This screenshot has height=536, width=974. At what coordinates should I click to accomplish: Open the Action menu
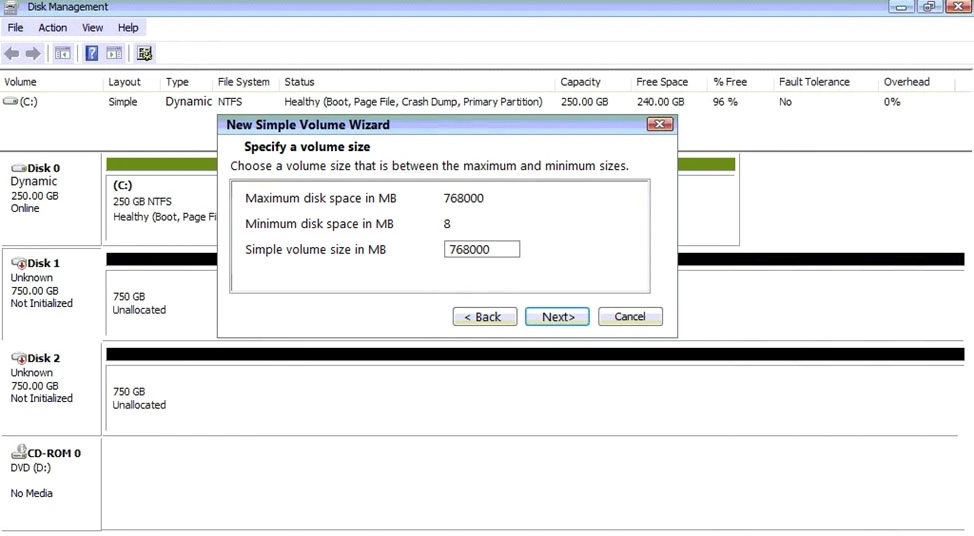pyautogui.click(x=52, y=28)
